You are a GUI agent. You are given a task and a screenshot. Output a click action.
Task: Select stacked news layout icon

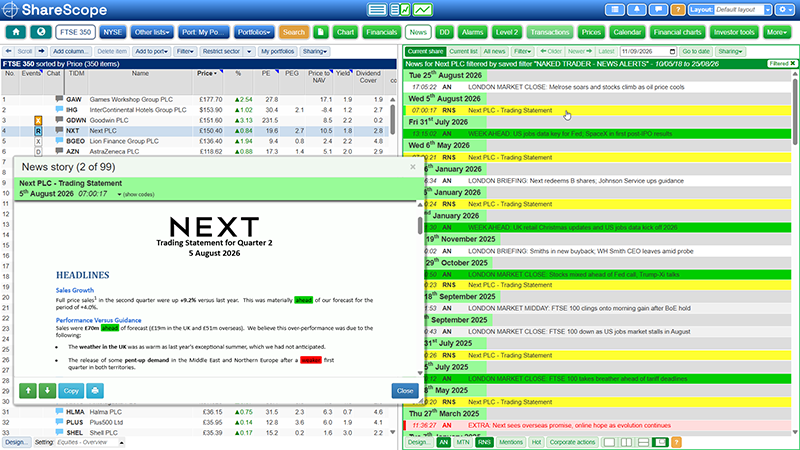pos(643,442)
